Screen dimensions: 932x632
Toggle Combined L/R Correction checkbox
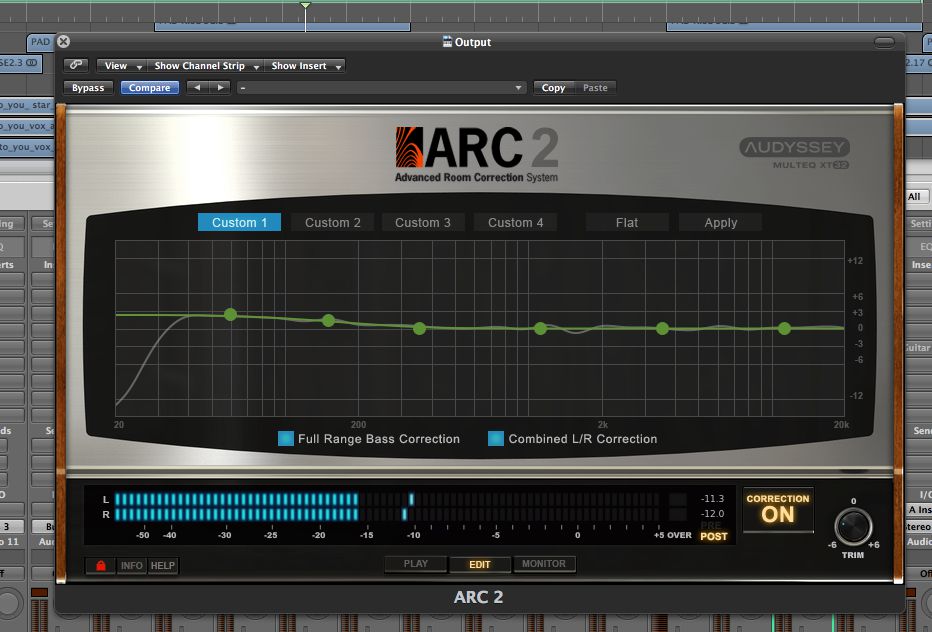(496, 439)
